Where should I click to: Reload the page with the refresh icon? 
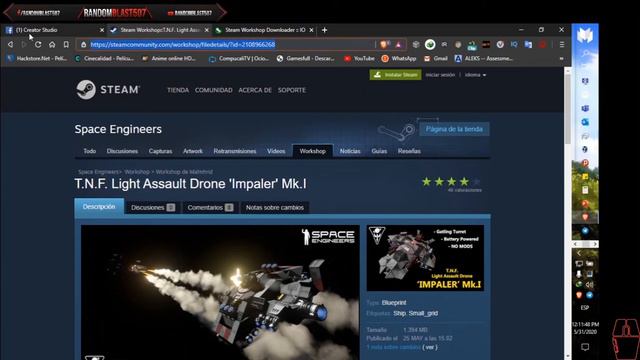(38, 44)
